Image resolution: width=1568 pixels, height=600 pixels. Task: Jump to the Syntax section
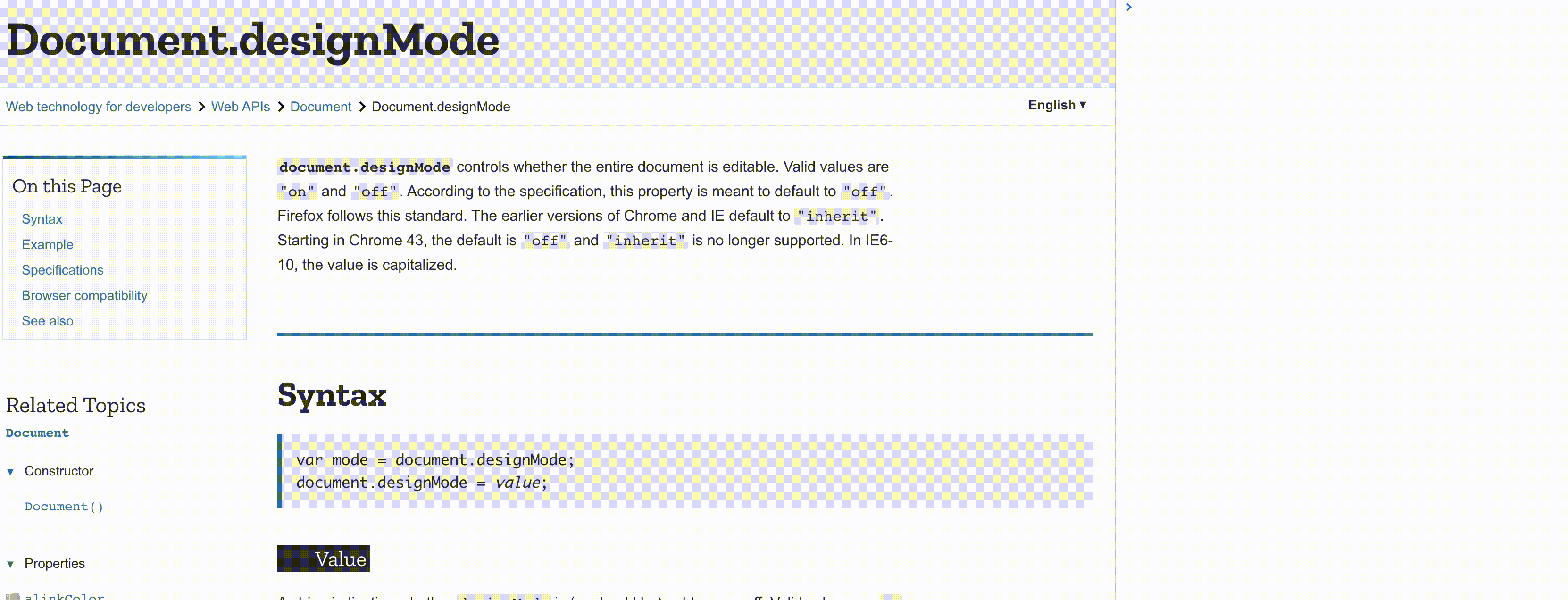42,219
